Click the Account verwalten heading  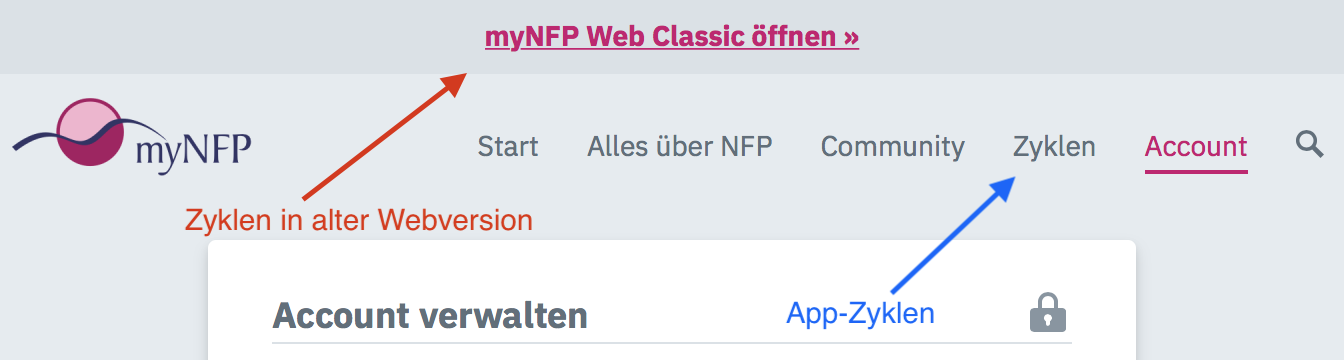[430, 316]
